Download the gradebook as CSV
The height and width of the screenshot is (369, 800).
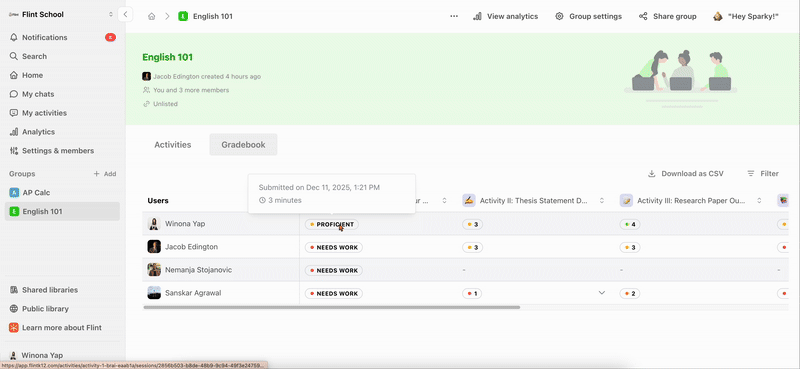[x=686, y=174]
